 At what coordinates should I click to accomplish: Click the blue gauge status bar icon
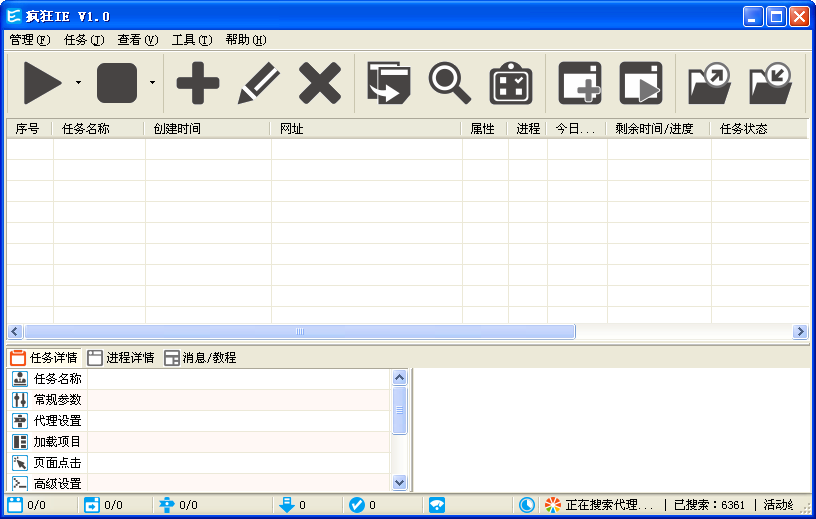(437, 504)
